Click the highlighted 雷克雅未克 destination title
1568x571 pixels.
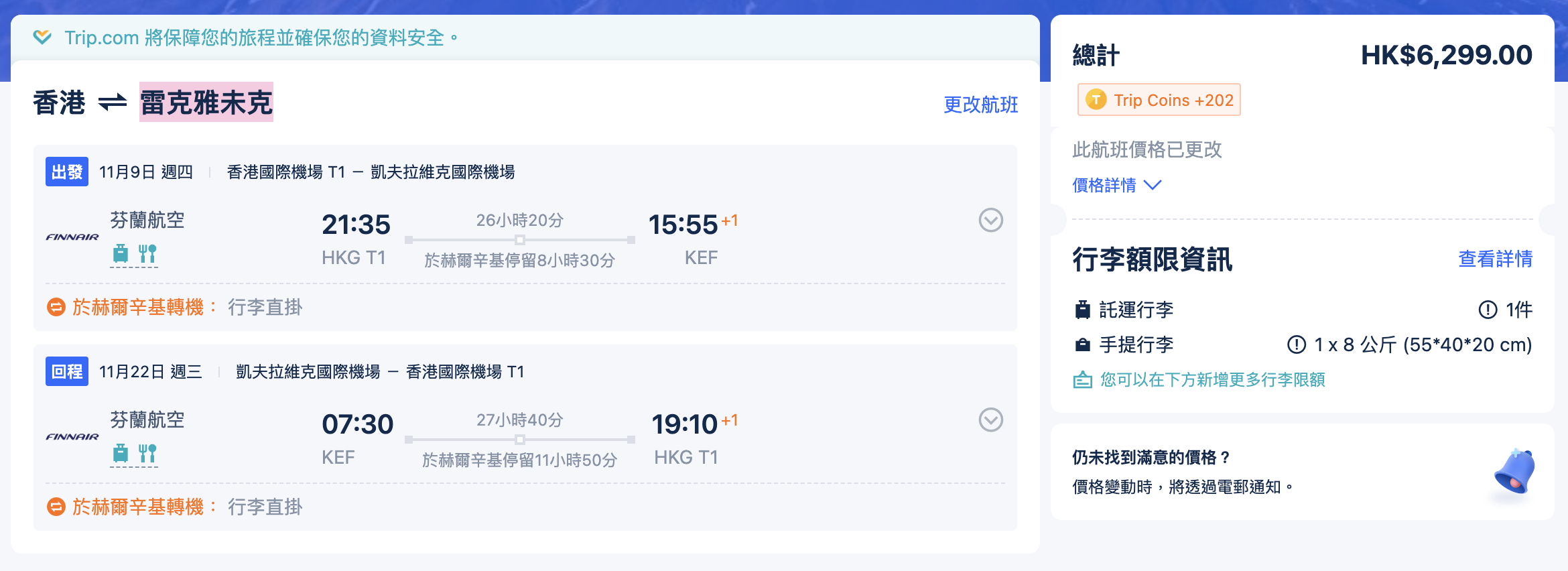[206, 103]
